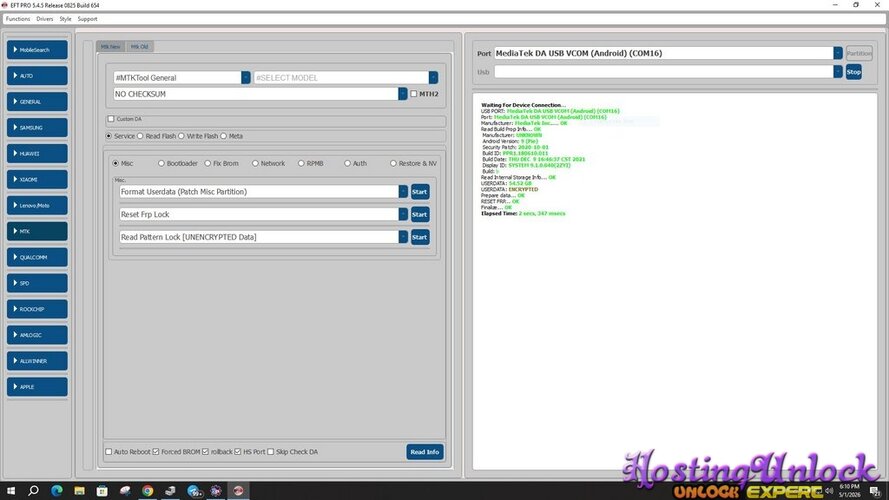
Task: Select the Auth radio option
Action: [348, 163]
